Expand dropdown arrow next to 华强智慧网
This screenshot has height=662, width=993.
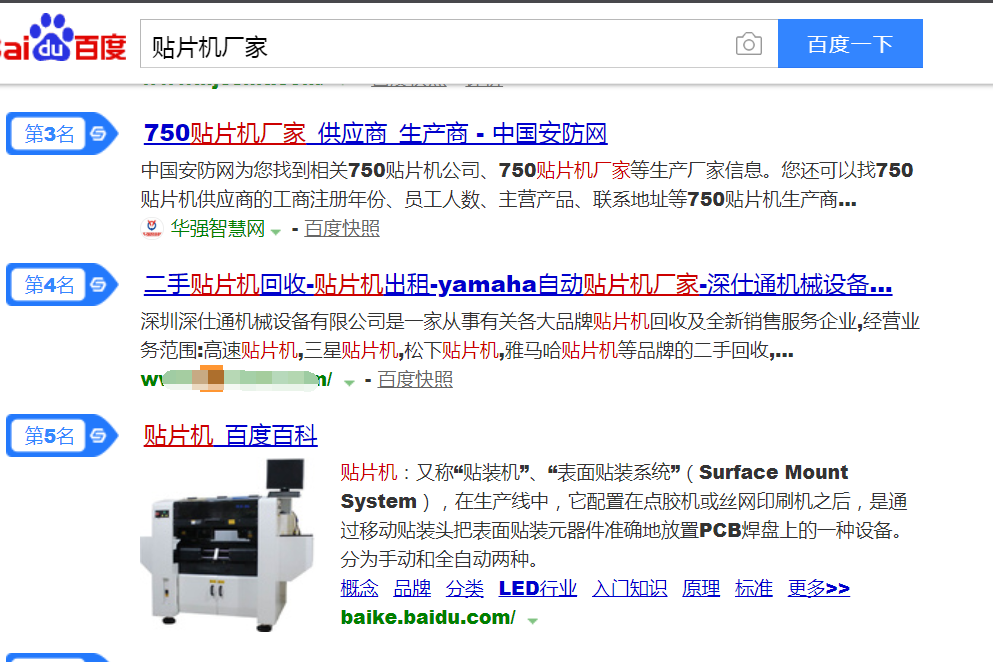click(275, 231)
